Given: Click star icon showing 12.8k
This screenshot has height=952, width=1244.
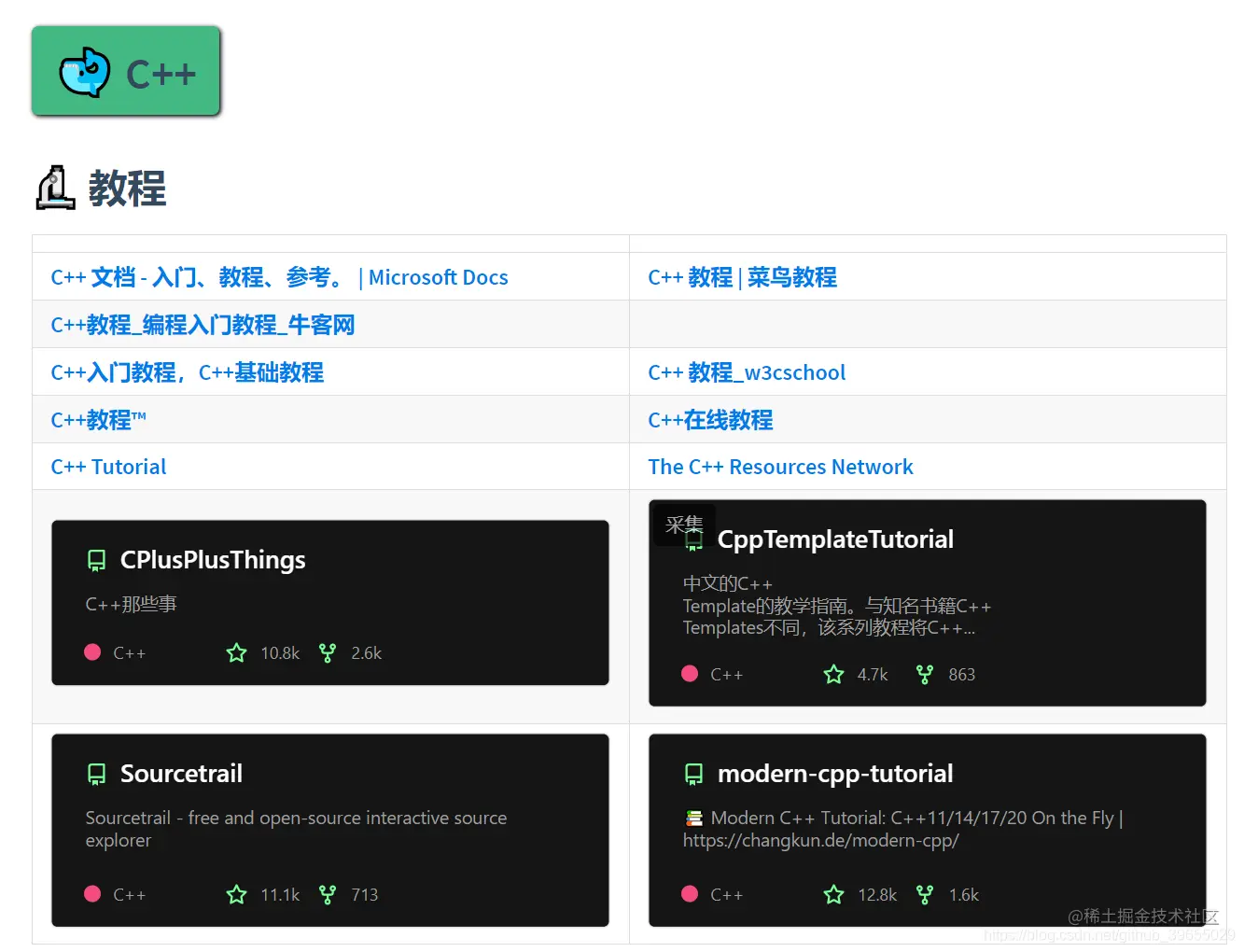Looking at the screenshot, I should pos(833,894).
